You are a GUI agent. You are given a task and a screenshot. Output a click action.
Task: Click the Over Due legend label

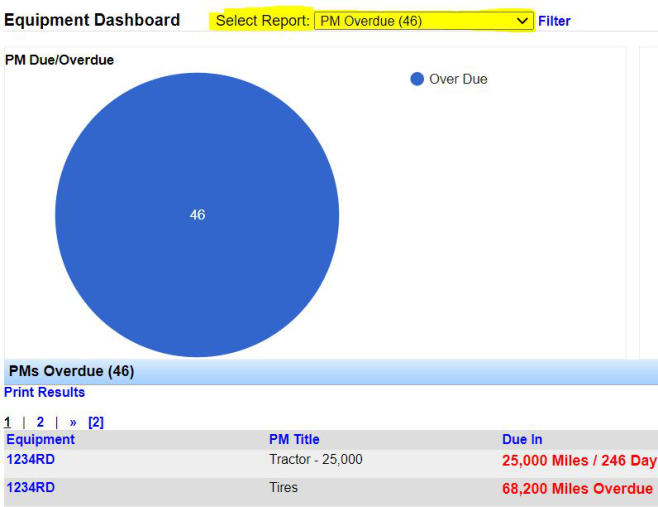(458, 79)
